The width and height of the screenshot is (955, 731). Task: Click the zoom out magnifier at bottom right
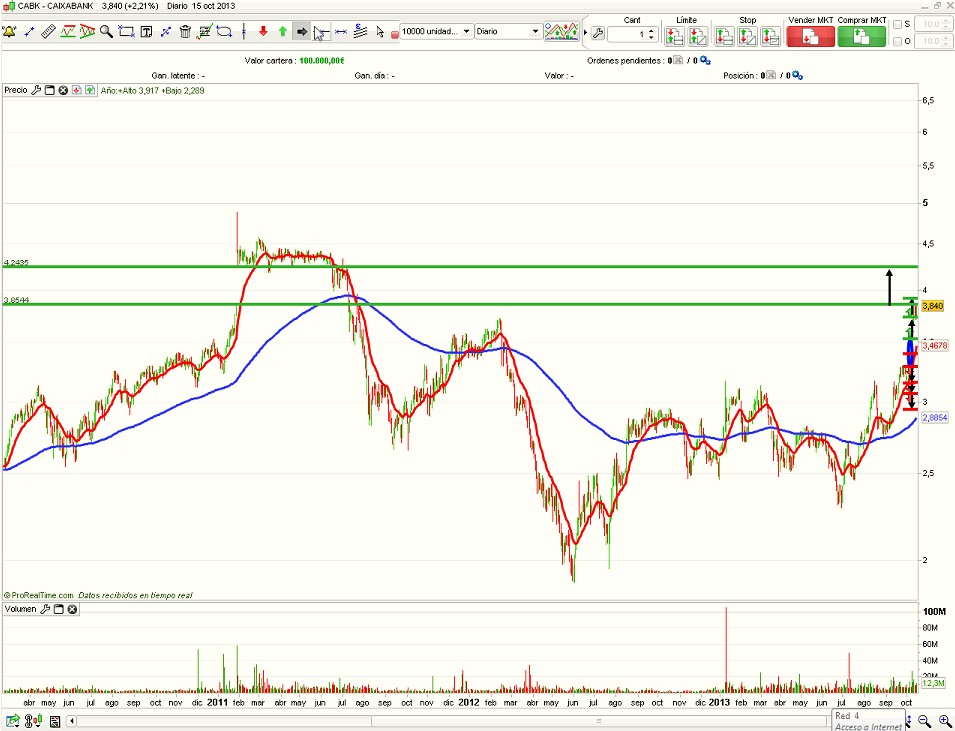point(923,721)
